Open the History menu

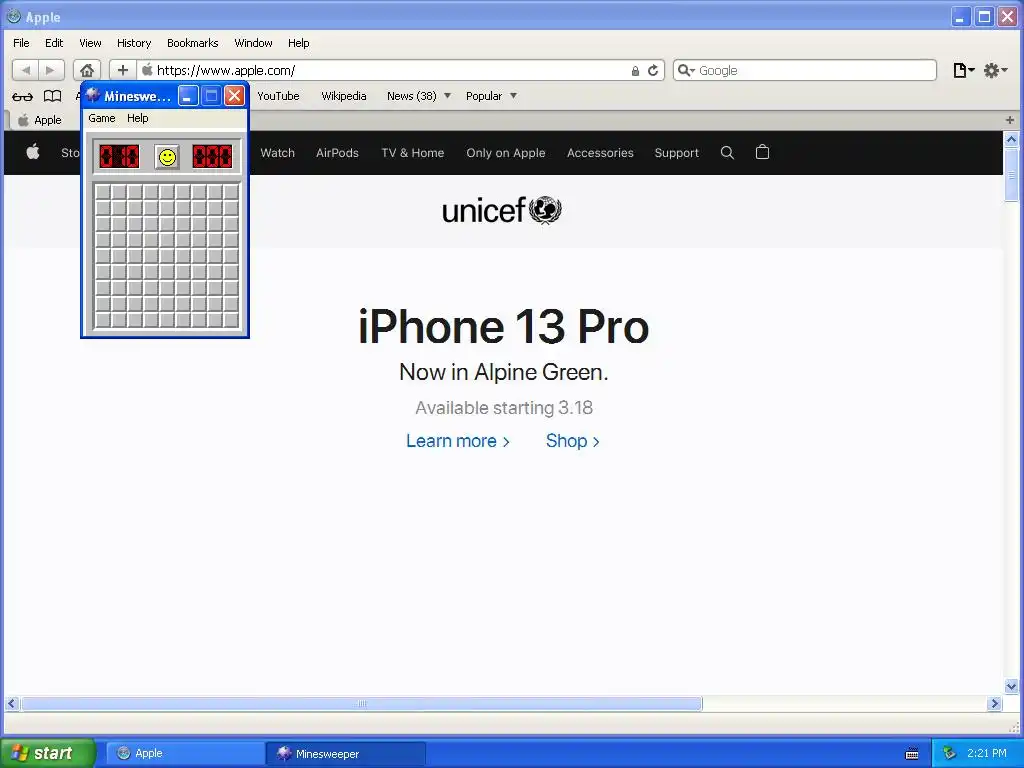click(x=134, y=43)
